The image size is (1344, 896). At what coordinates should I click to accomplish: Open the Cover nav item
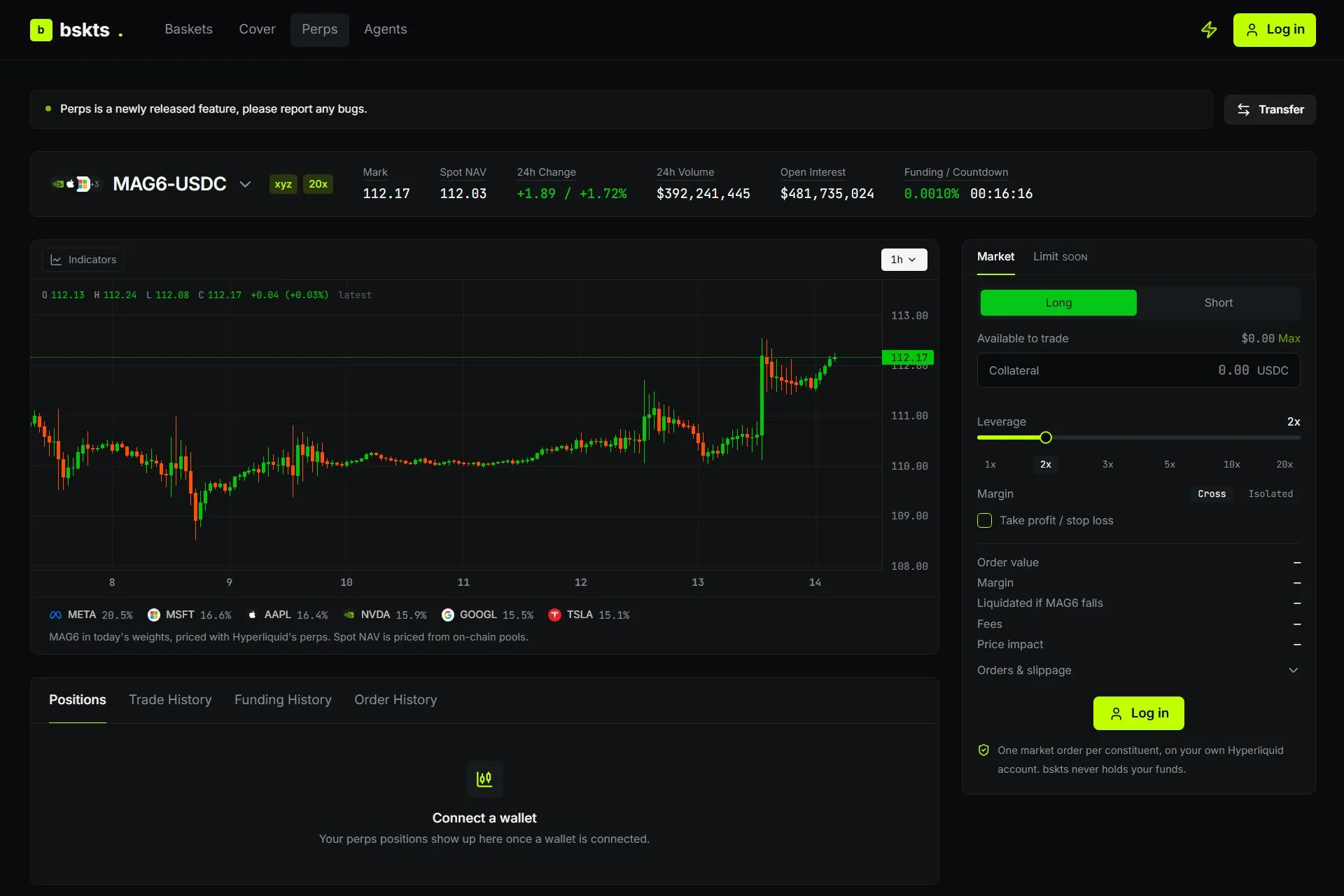click(x=257, y=29)
